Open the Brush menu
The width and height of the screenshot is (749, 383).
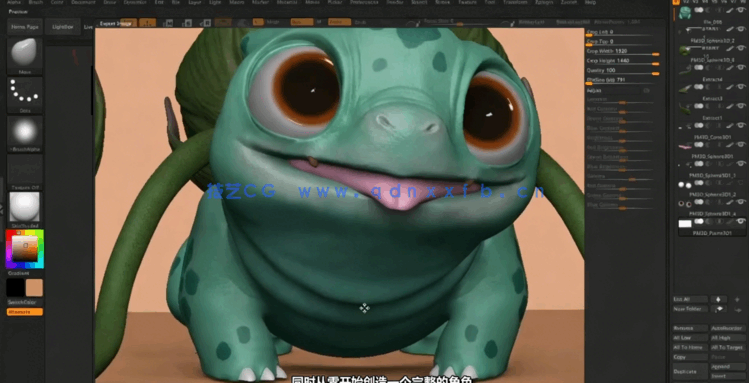coord(36,2)
